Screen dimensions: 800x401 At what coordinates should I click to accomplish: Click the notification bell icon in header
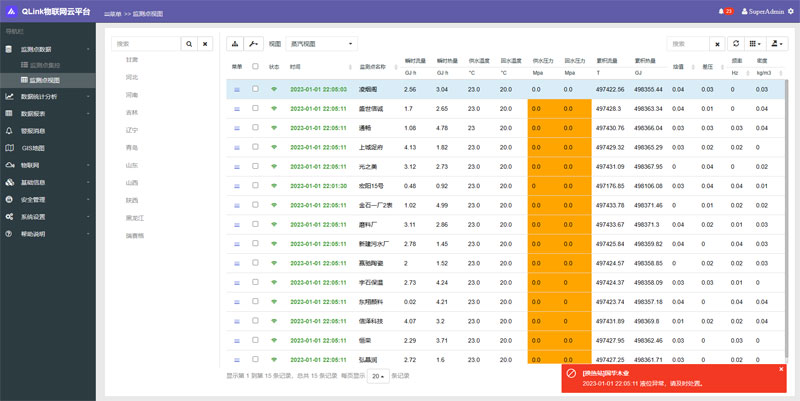720,11
